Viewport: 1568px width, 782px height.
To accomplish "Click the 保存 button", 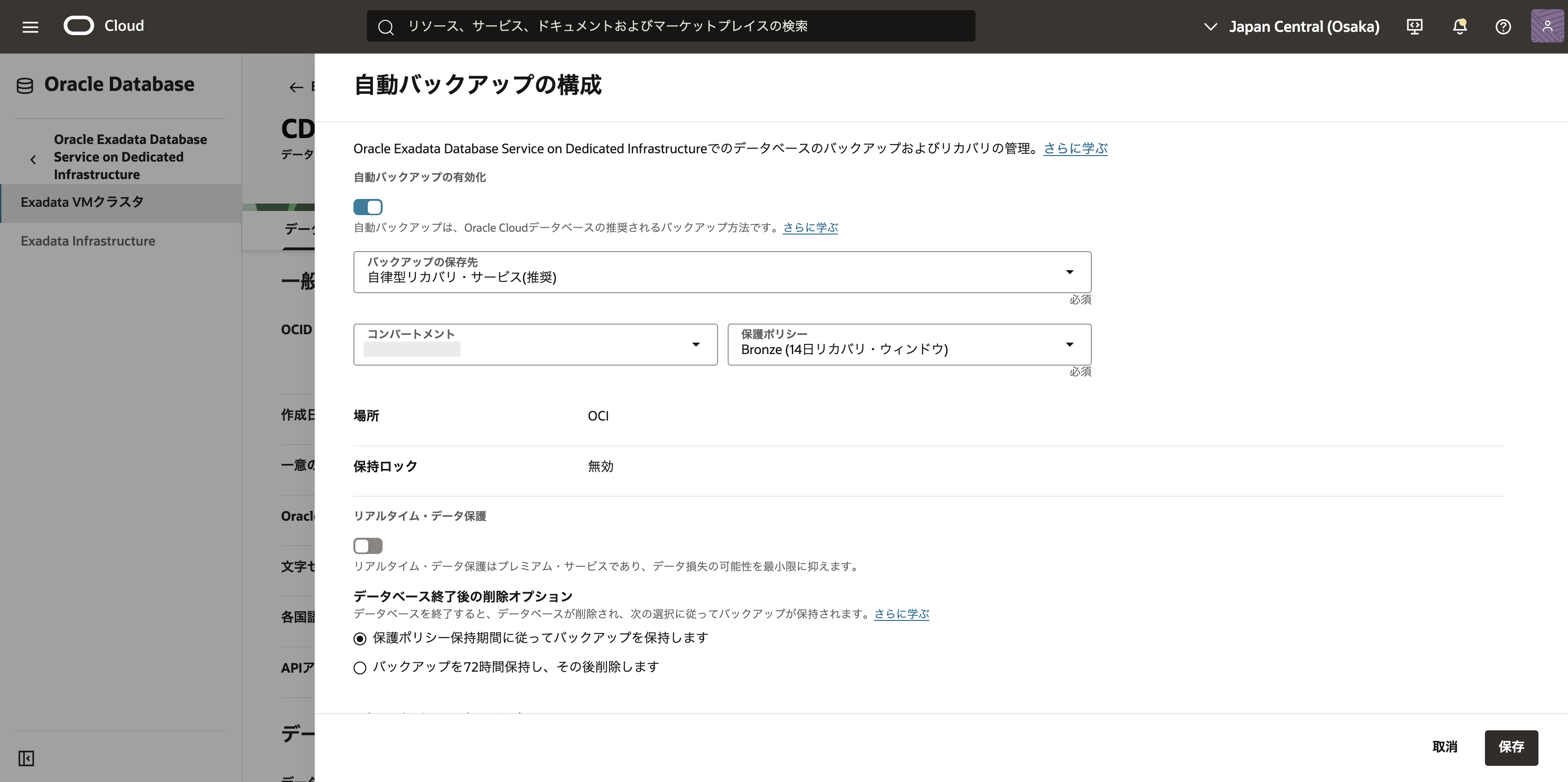I will tap(1511, 746).
